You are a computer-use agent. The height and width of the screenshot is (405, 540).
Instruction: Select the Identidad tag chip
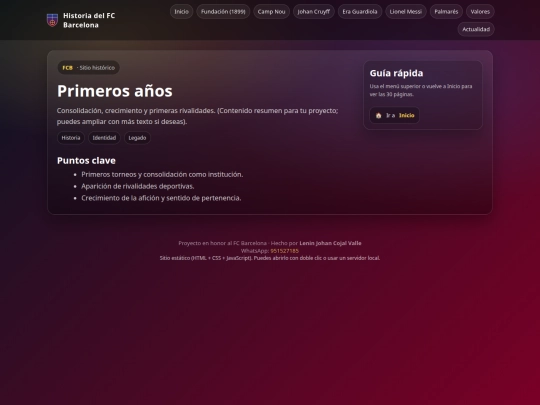(104, 138)
